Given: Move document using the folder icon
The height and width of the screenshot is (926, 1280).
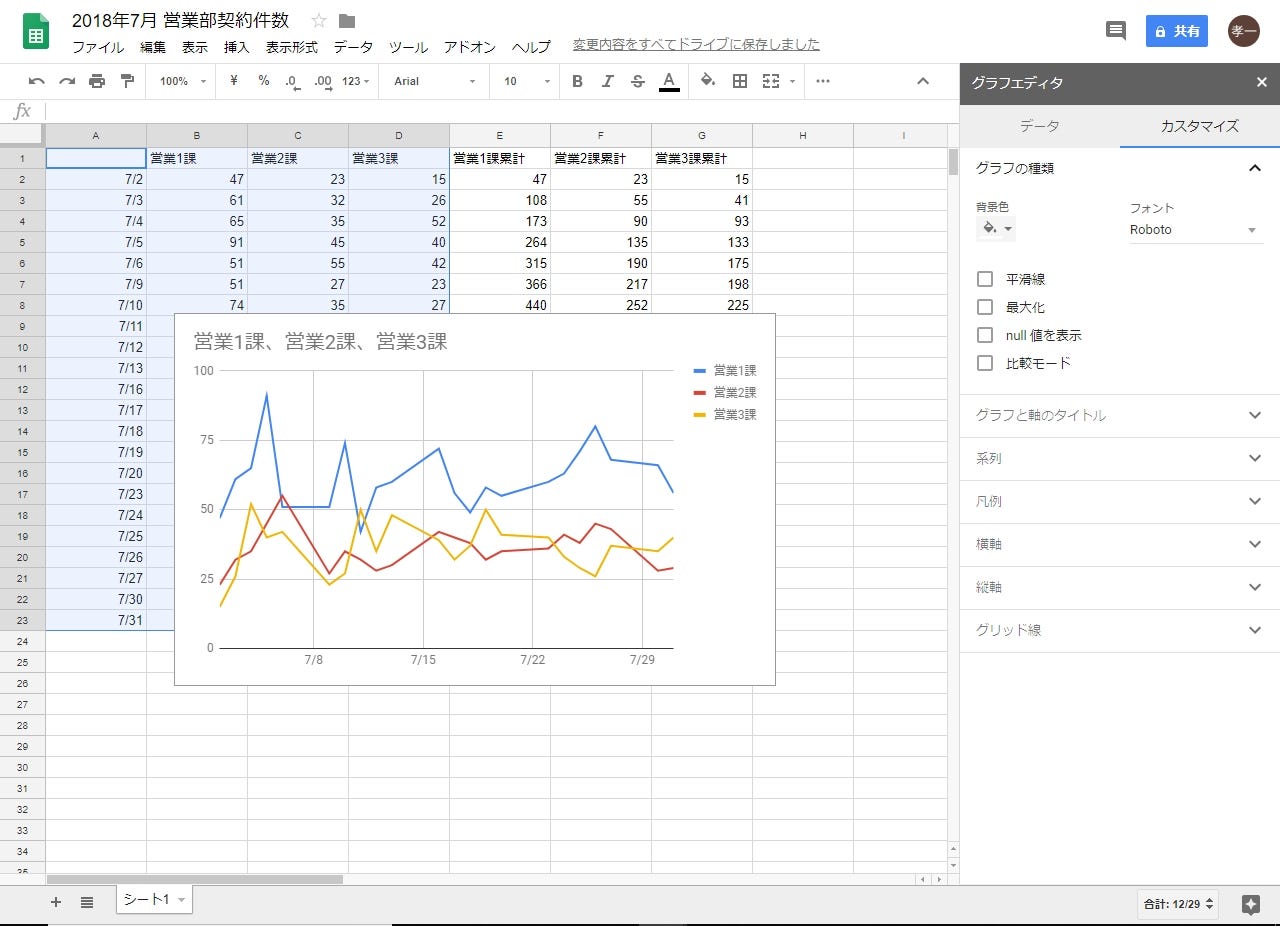Looking at the screenshot, I should 347,21.
